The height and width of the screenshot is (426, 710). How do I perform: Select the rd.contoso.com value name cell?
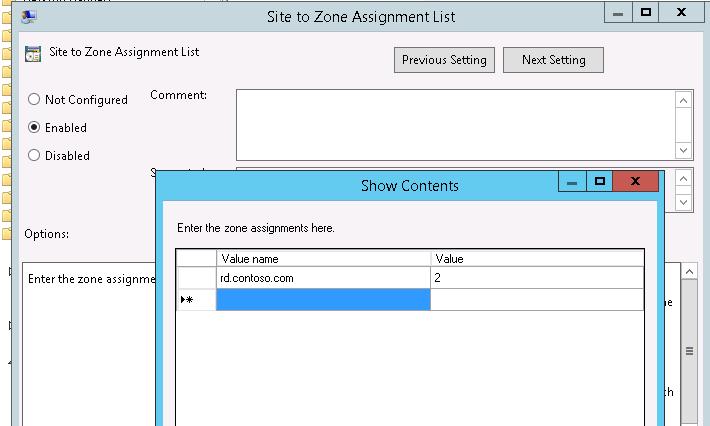click(323, 278)
